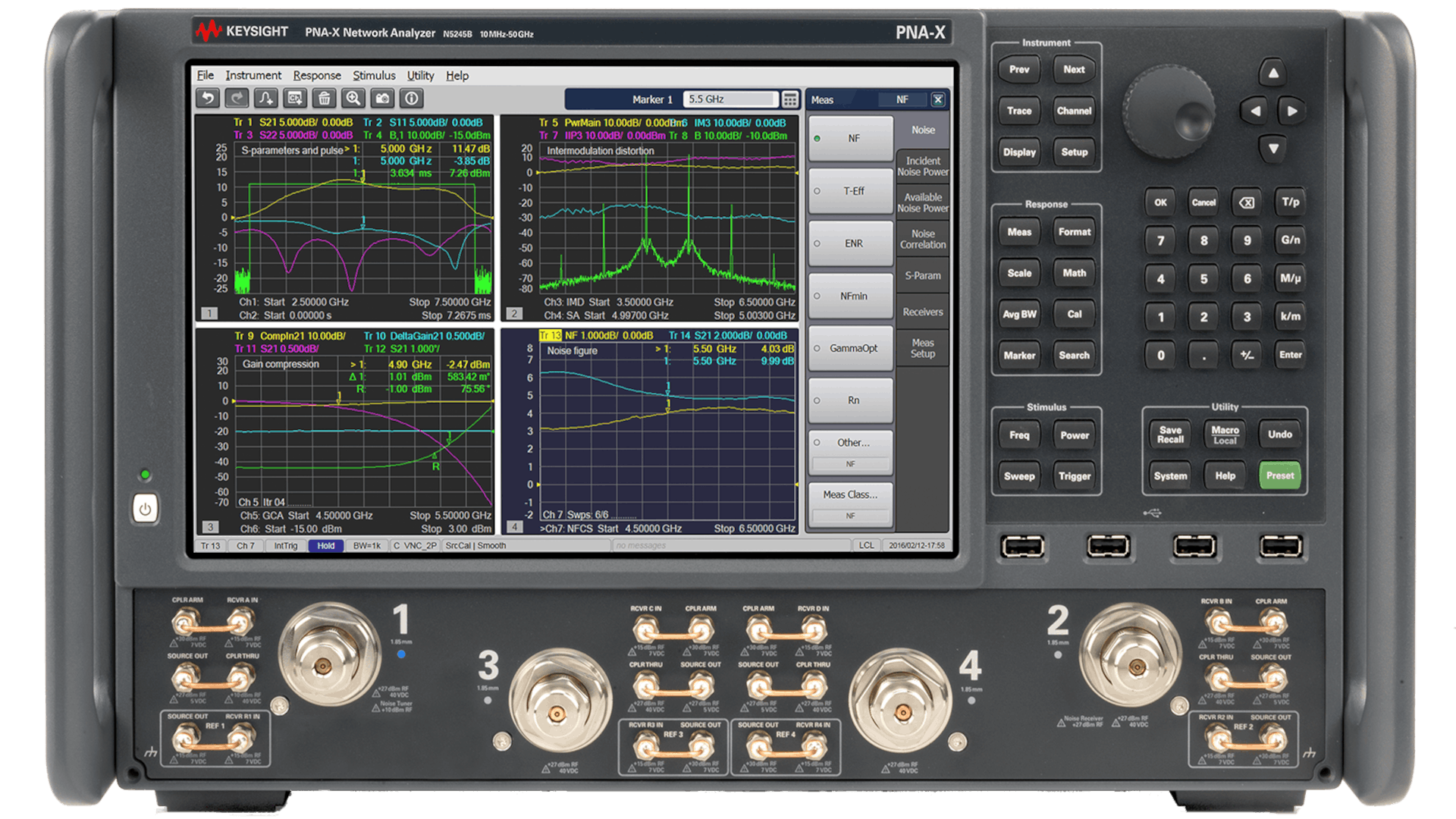Select the Add Trace toolbar icon
The height and width of the screenshot is (819, 1456).
tap(265, 99)
